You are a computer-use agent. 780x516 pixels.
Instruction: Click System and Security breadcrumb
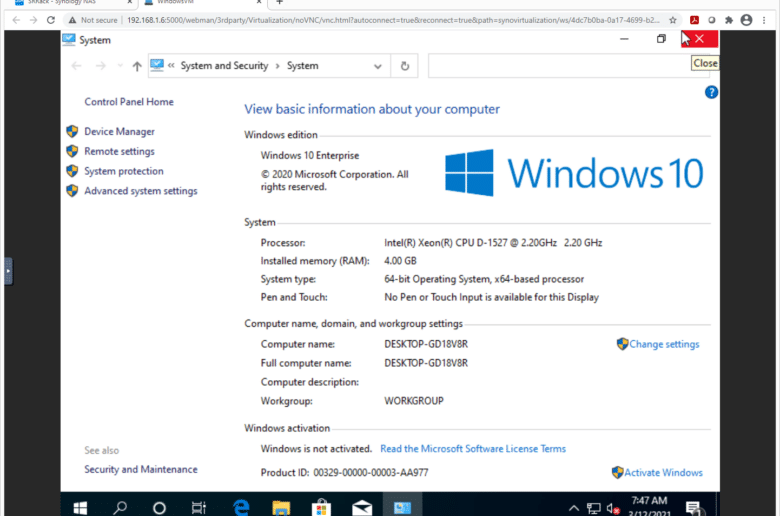(224, 66)
